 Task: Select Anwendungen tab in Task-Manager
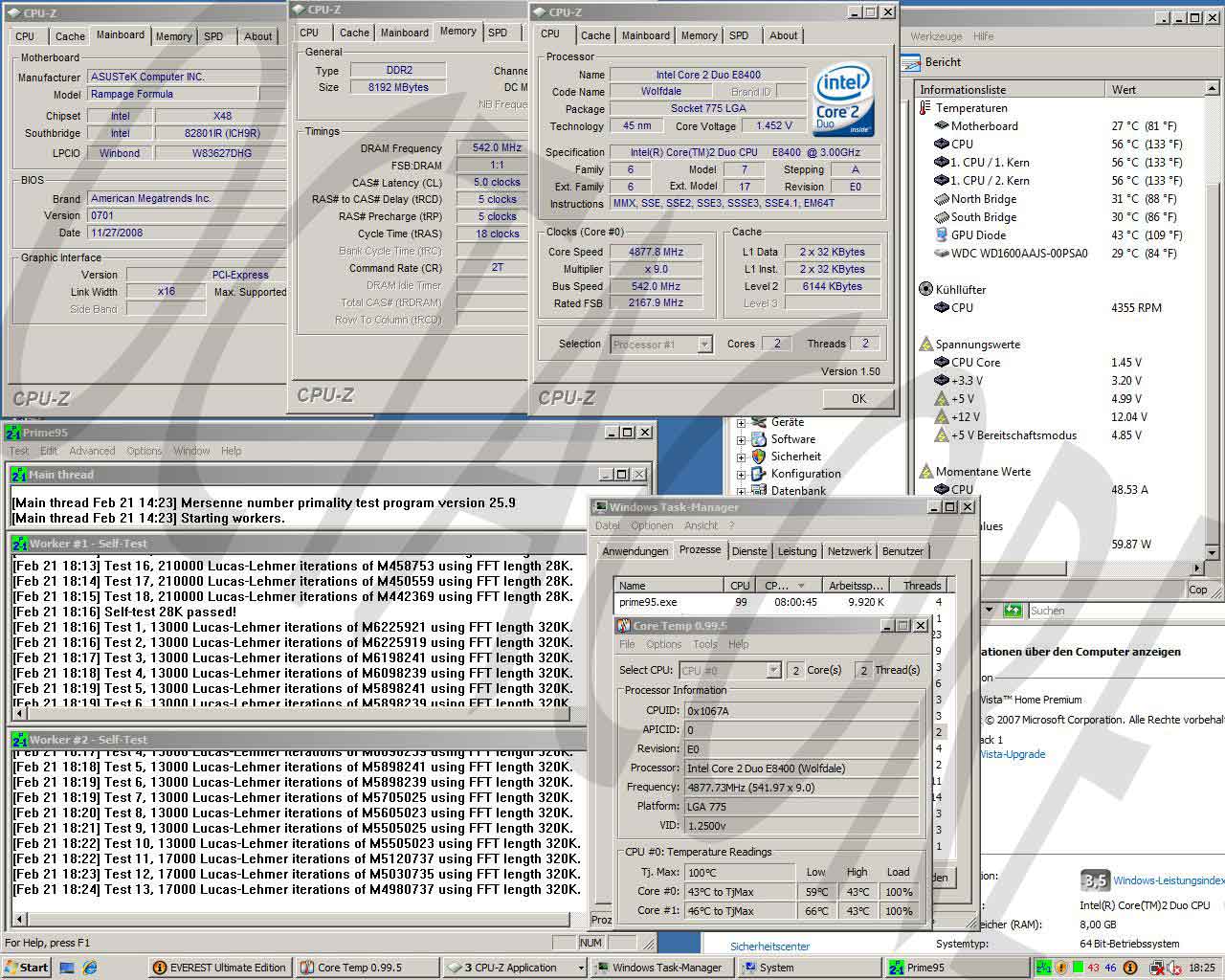tap(635, 551)
